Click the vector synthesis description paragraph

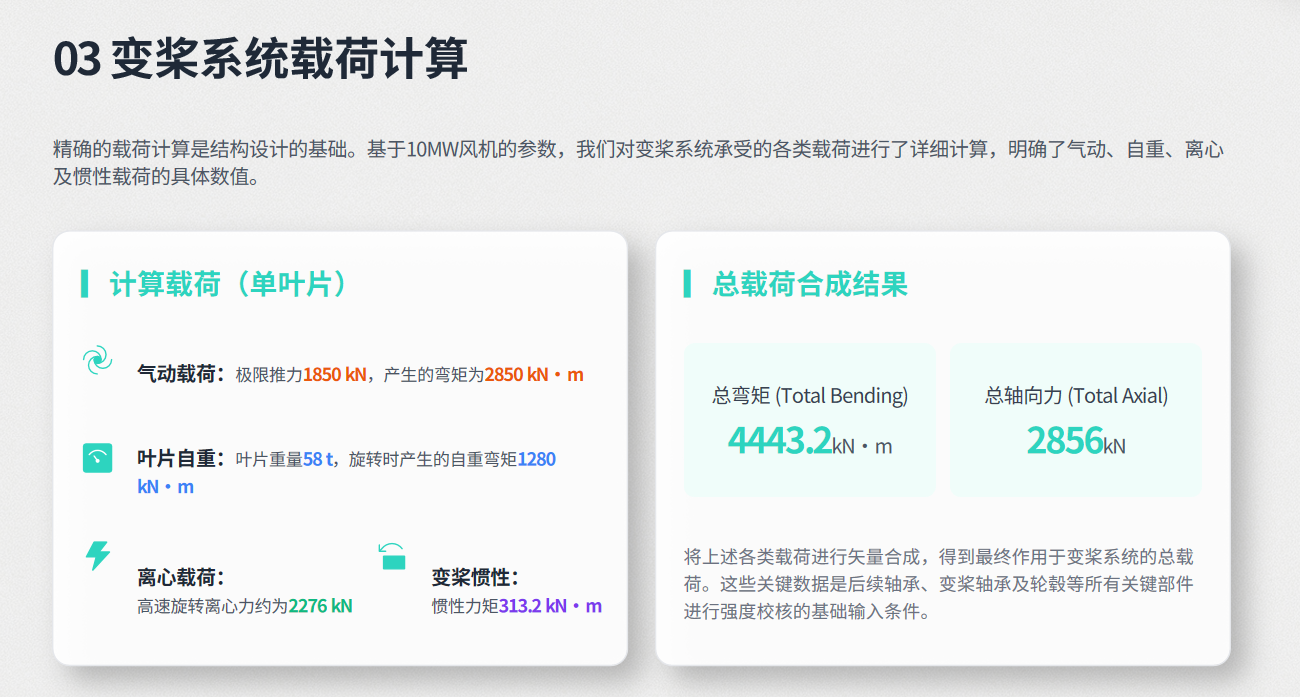coord(938,584)
